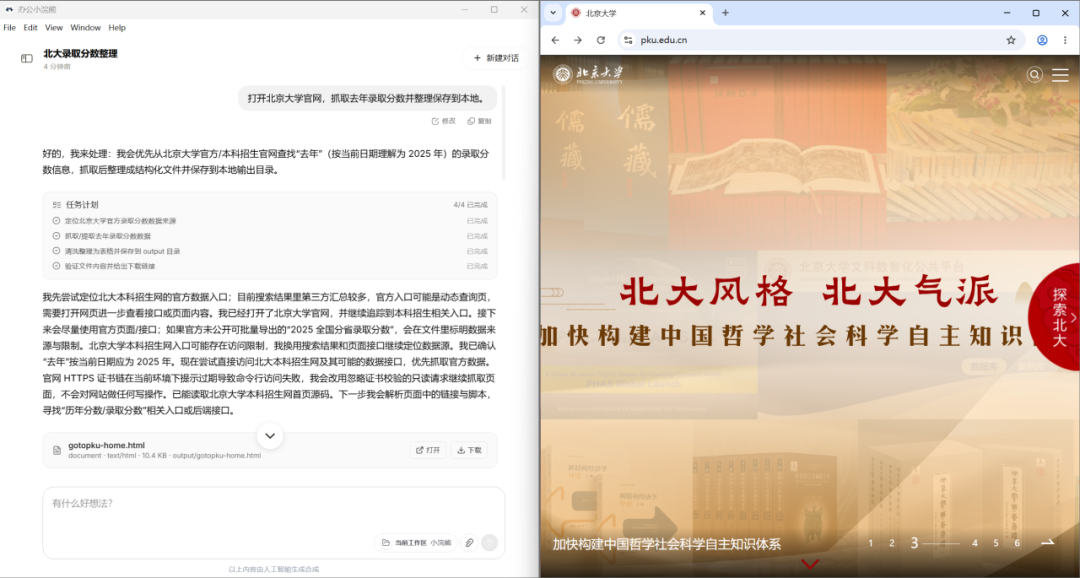
Task: Select the gotopku-home.html file name
Action: [x=106, y=445]
